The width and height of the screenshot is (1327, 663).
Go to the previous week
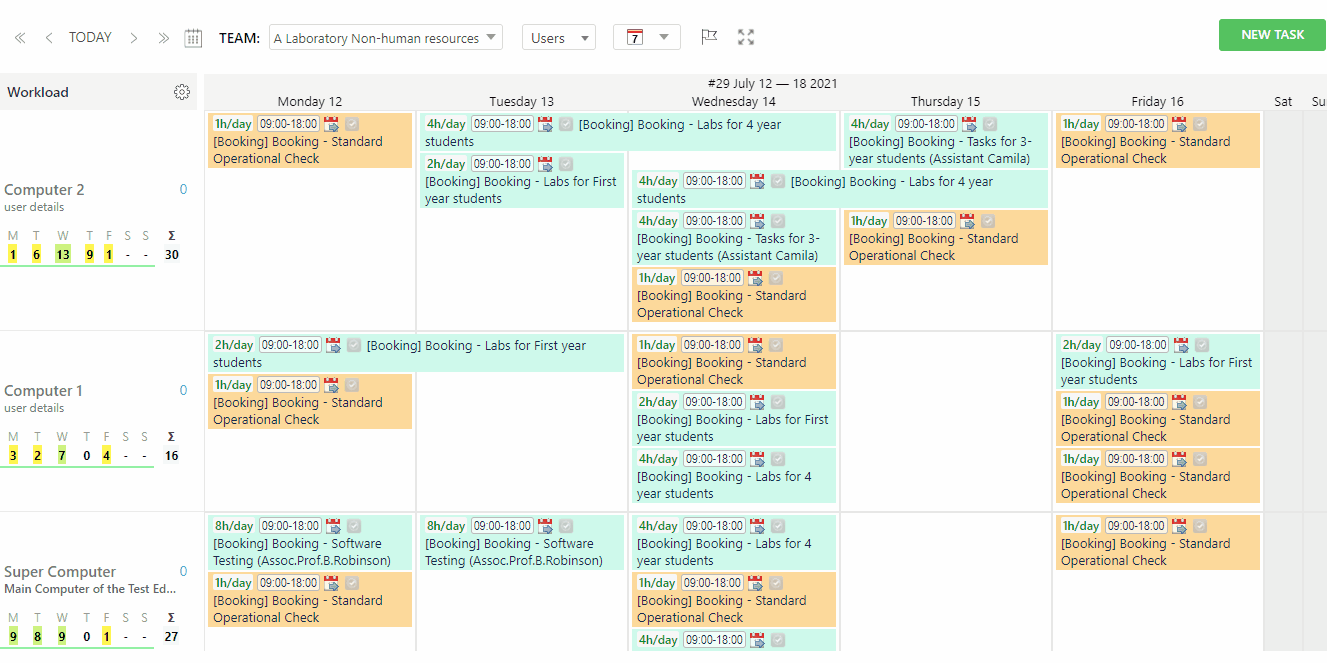point(49,38)
